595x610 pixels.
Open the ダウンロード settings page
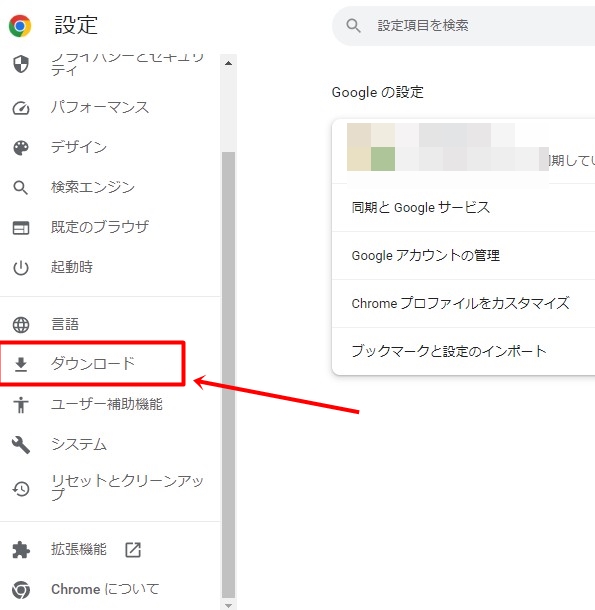click(x=93, y=364)
